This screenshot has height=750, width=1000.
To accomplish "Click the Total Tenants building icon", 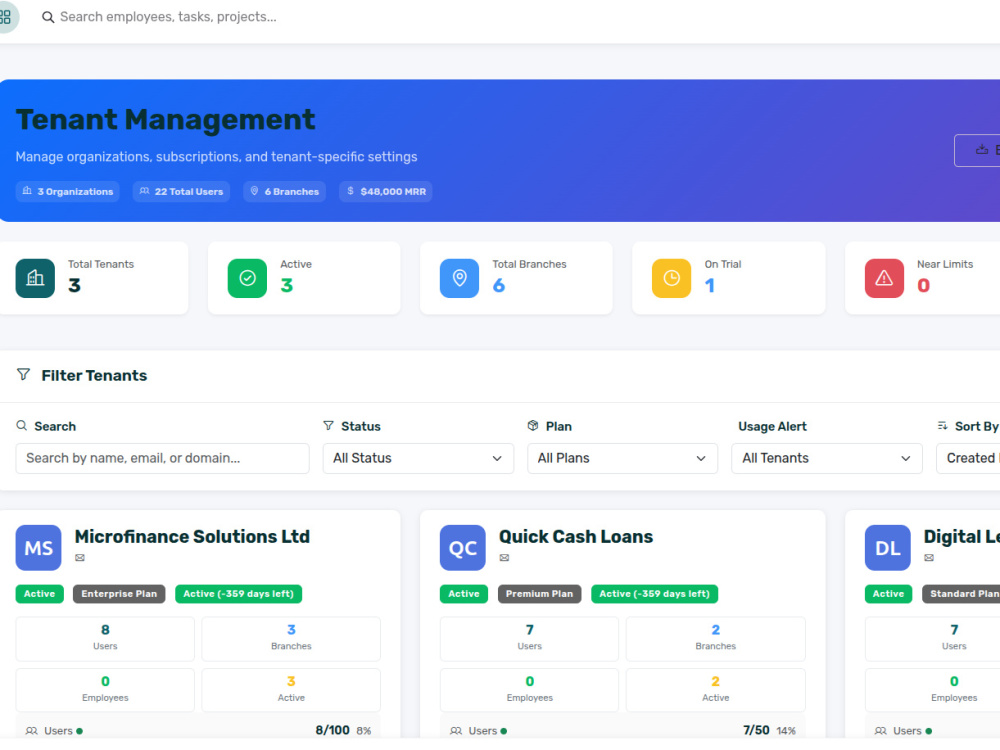I will point(35,278).
